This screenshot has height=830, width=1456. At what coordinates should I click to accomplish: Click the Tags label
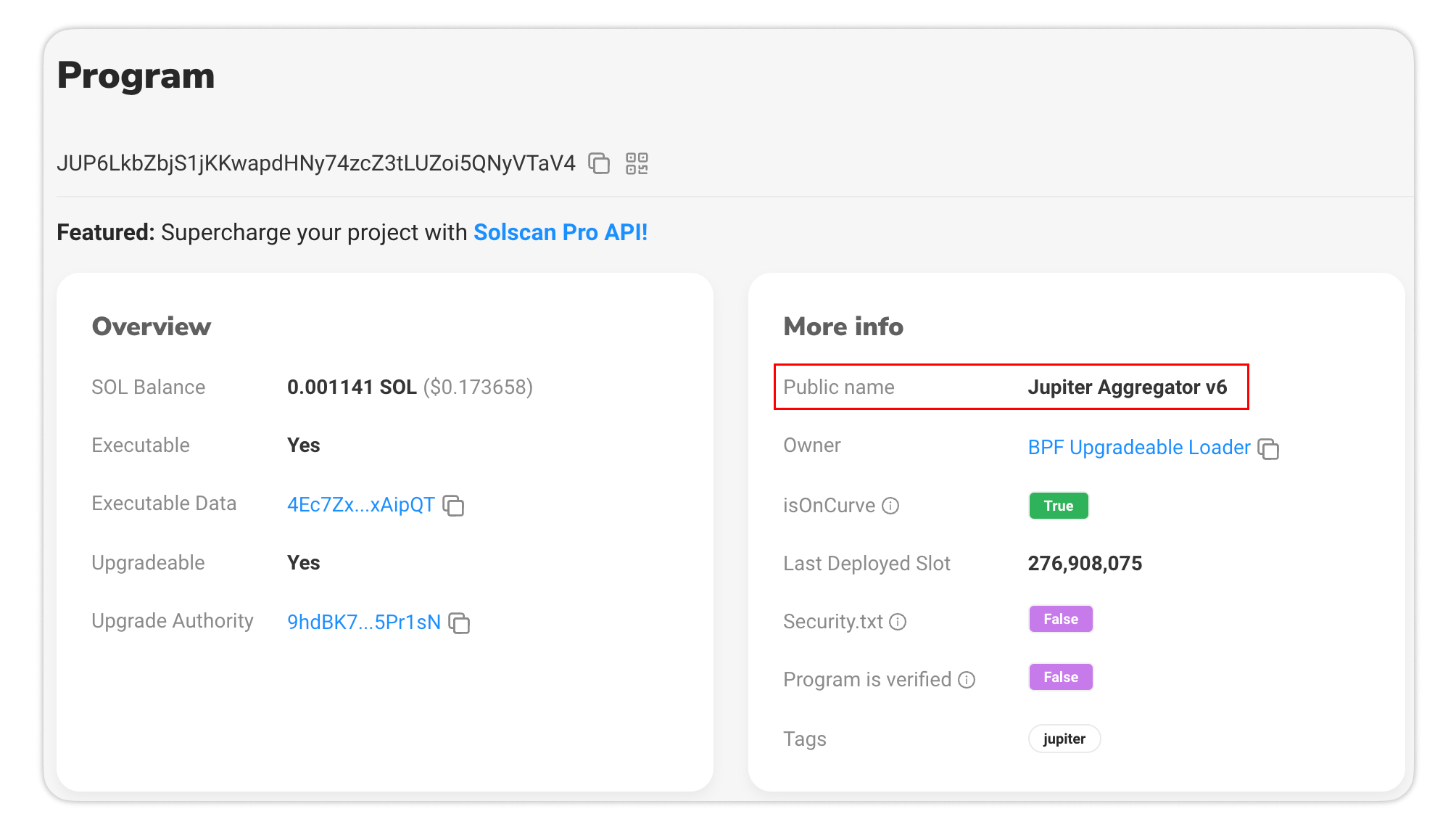pos(805,739)
